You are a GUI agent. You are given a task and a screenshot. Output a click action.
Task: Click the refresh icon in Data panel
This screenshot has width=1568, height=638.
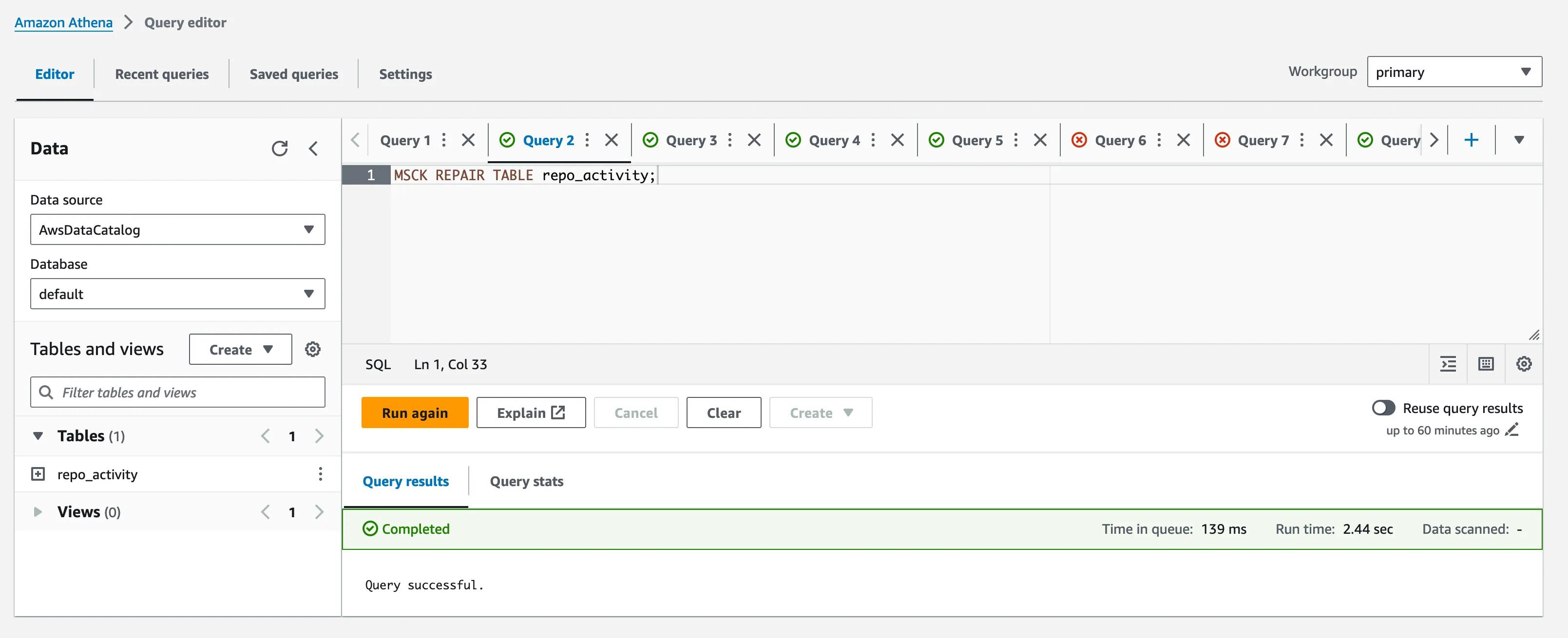278,148
